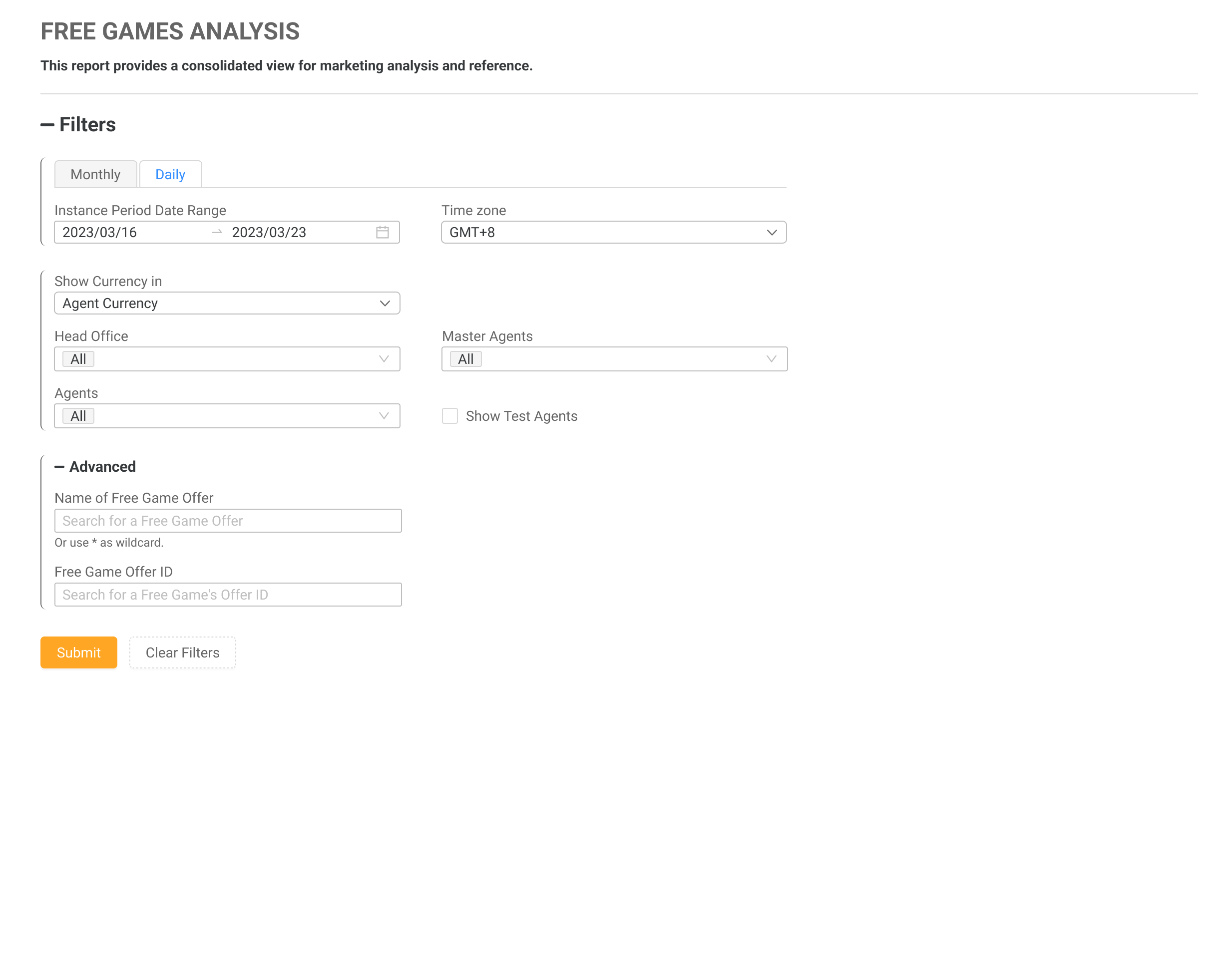
Task: Click the Show Currency chevron arrow
Action: (x=385, y=304)
